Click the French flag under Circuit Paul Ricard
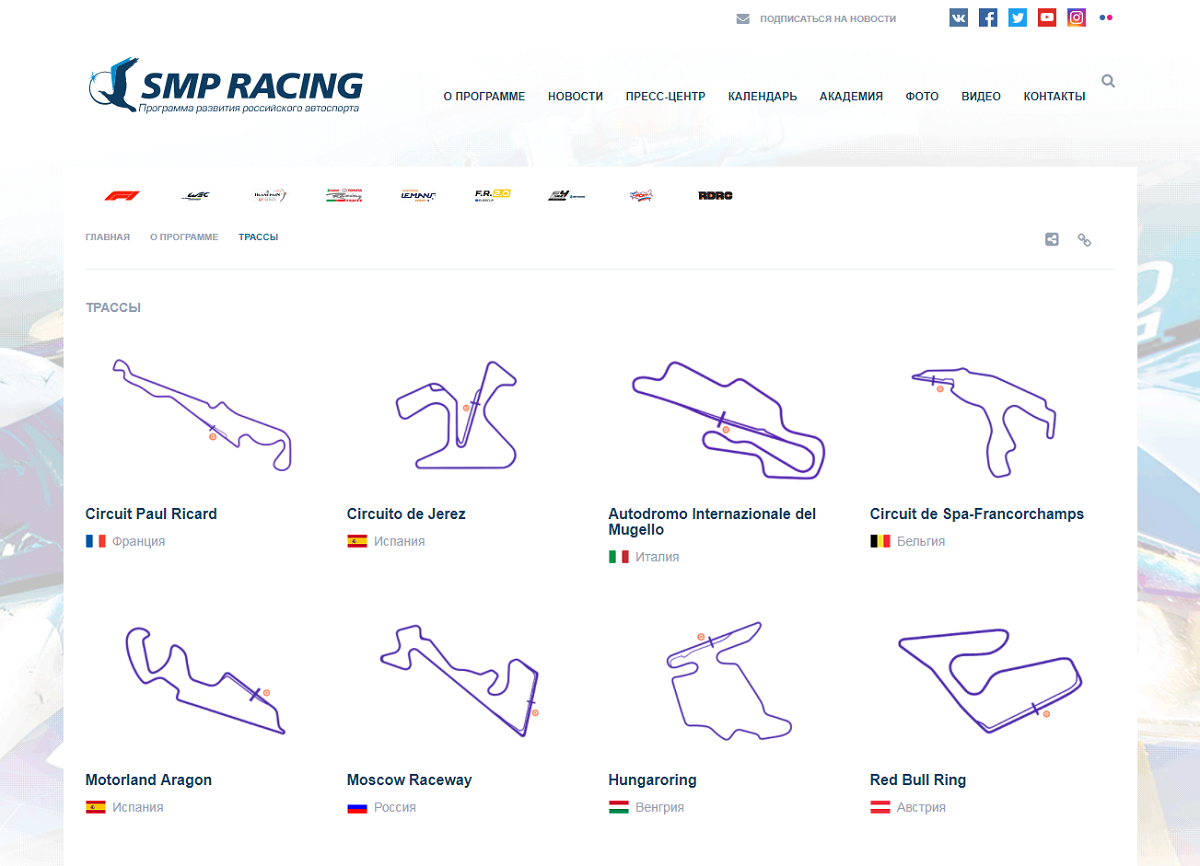This screenshot has width=1200, height=866. 96,541
